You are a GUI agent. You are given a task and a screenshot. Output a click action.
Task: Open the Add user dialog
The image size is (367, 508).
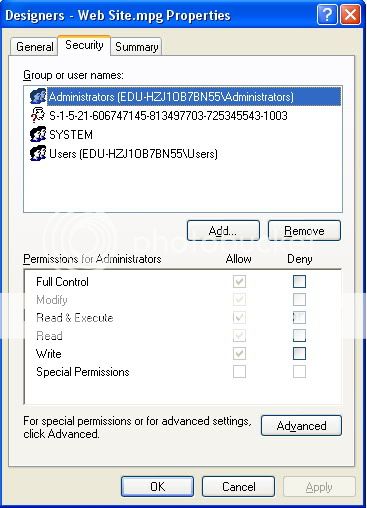click(223, 231)
